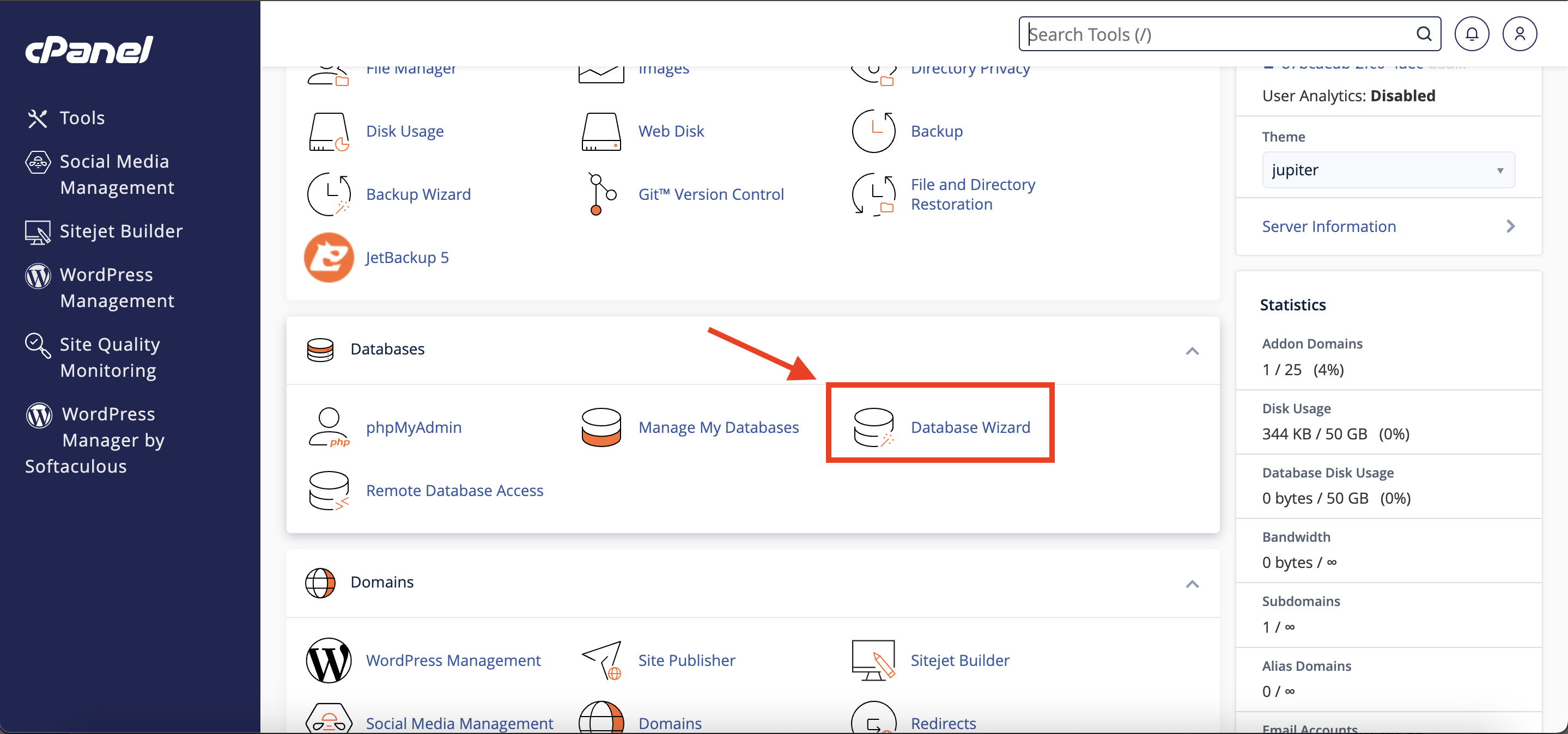
Task: Collapse the Domains section chevron
Action: click(x=1192, y=584)
